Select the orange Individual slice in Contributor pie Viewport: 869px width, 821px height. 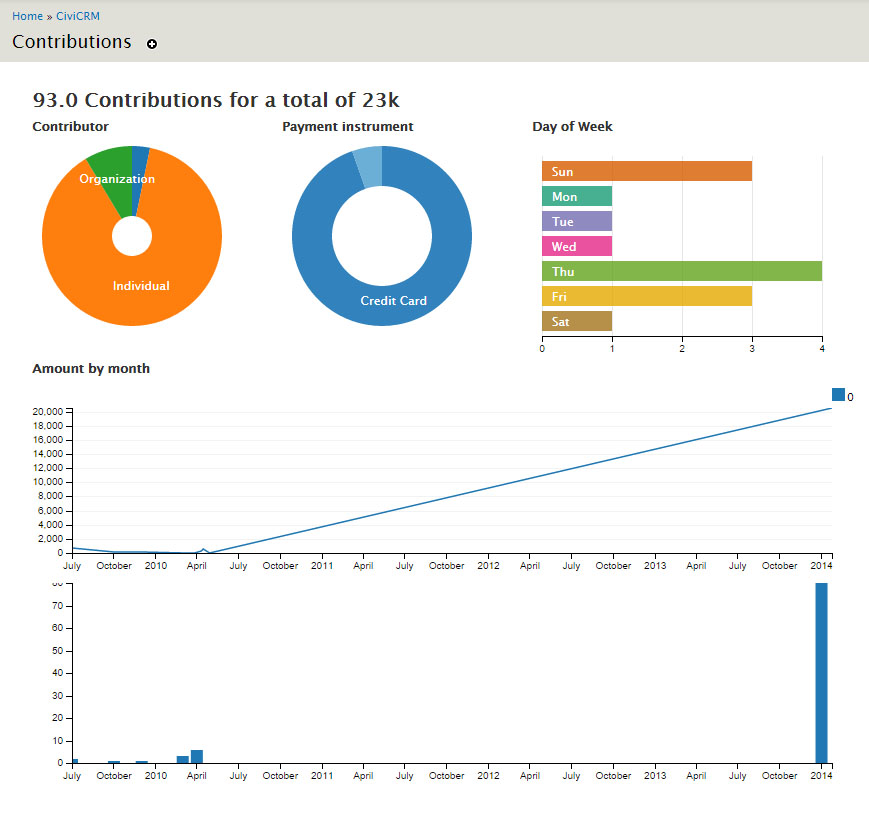pyautogui.click(x=140, y=285)
